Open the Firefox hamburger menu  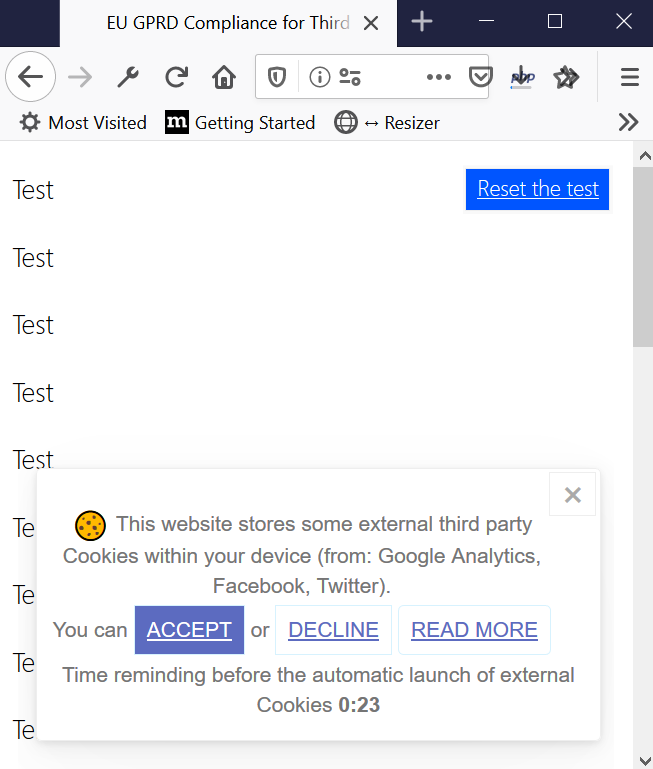click(x=629, y=77)
